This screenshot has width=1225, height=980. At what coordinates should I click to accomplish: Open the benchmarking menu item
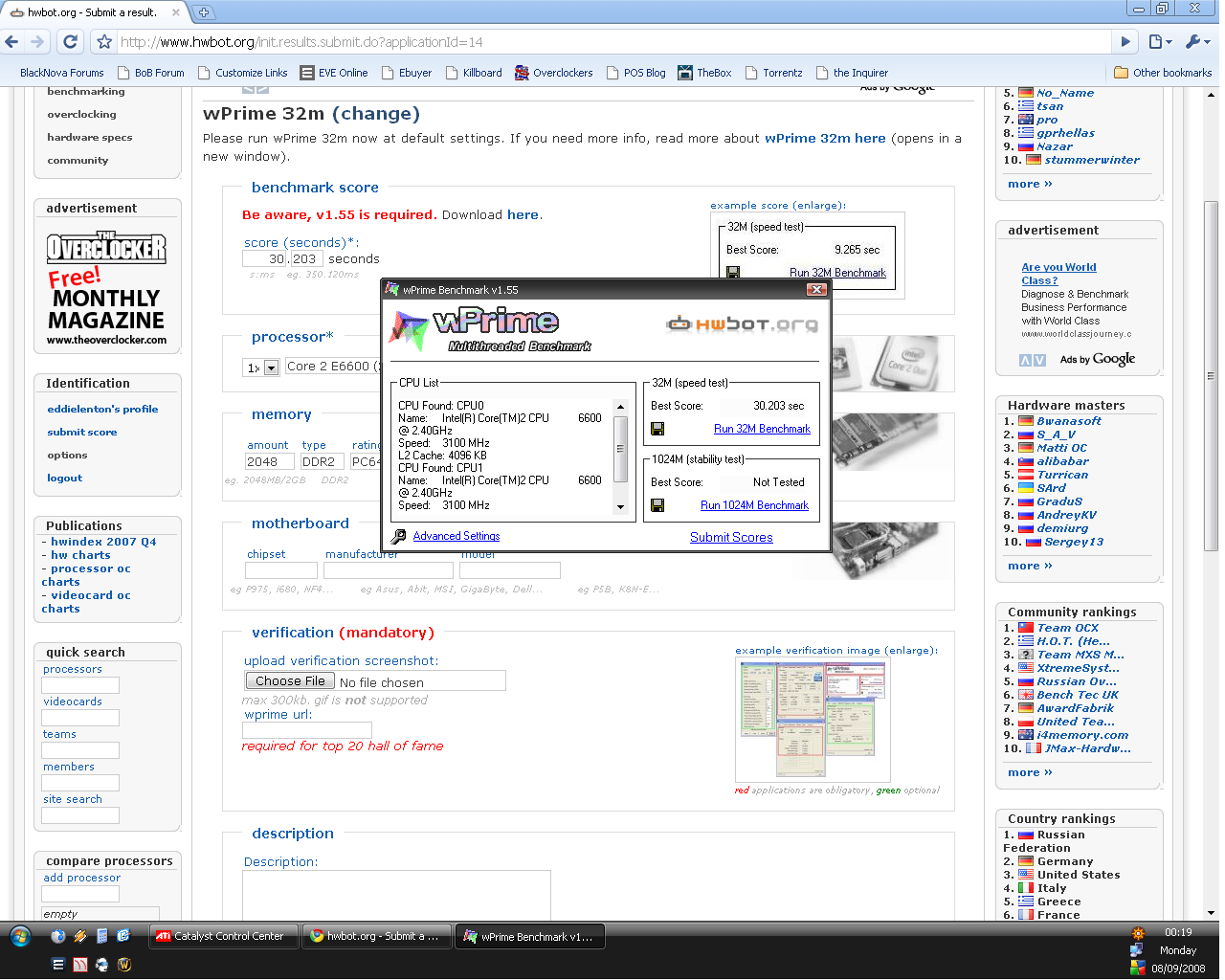point(86,92)
